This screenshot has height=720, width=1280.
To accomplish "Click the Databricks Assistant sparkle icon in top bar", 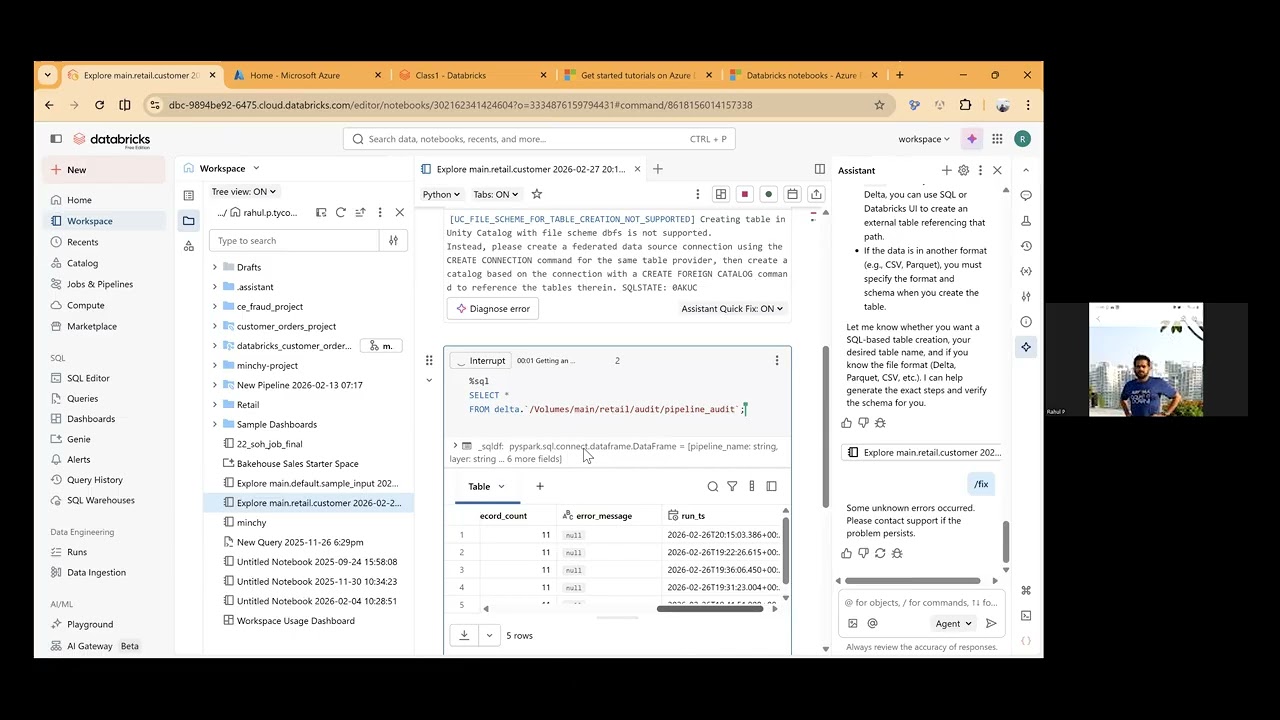I will point(971,139).
